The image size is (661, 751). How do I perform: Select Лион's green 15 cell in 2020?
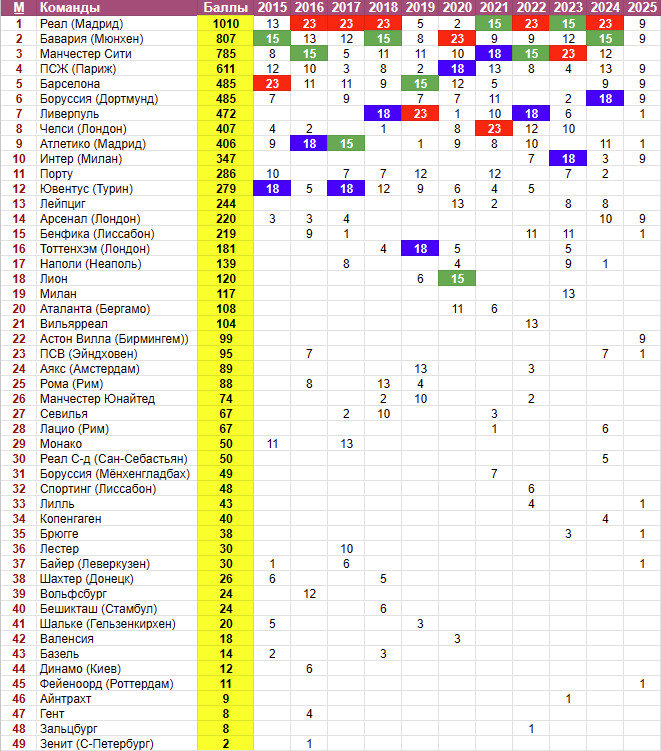click(x=457, y=279)
